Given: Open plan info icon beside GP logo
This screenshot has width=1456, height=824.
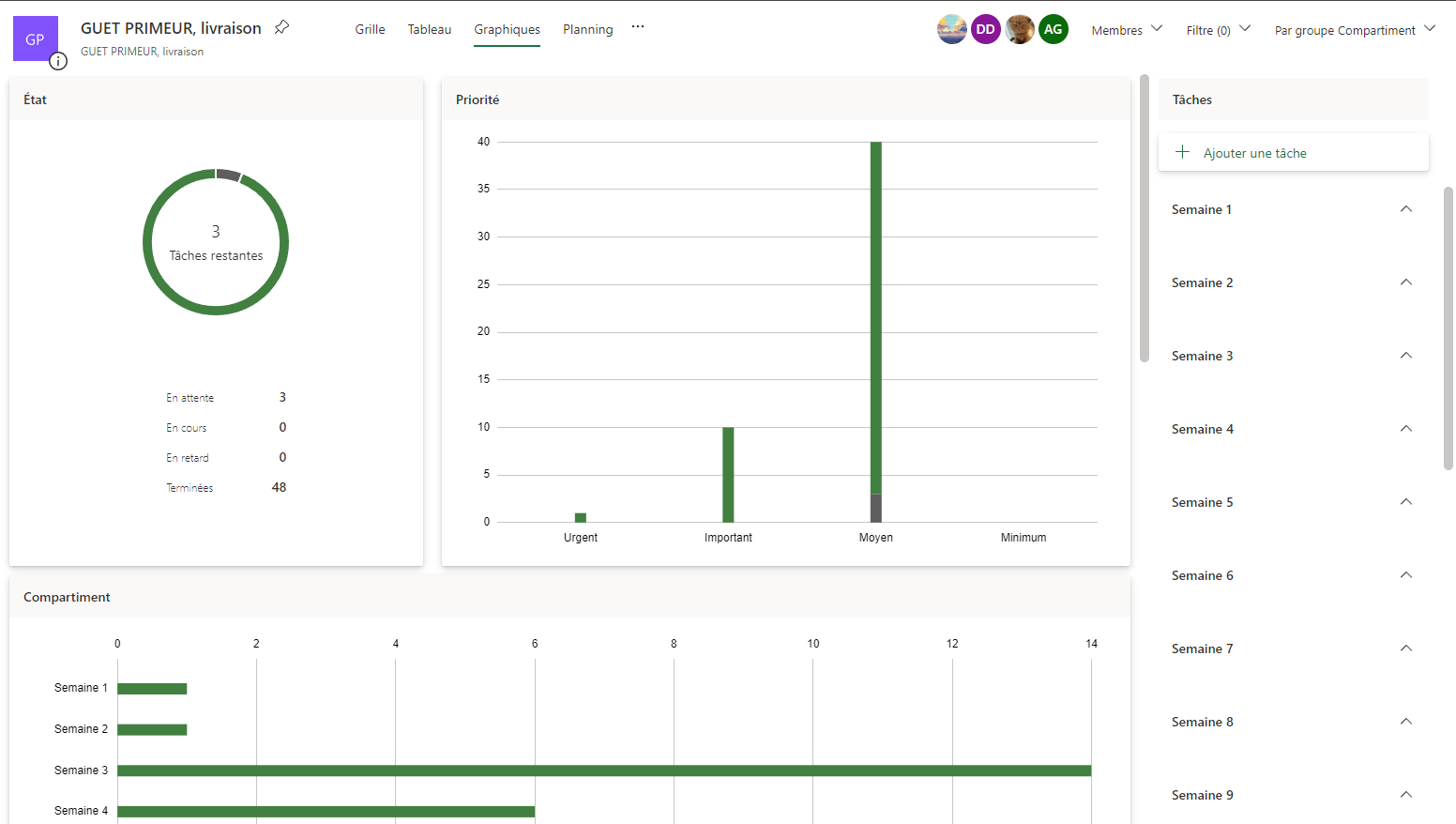Looking at the screenshot, I should click(x=58, y=62).
